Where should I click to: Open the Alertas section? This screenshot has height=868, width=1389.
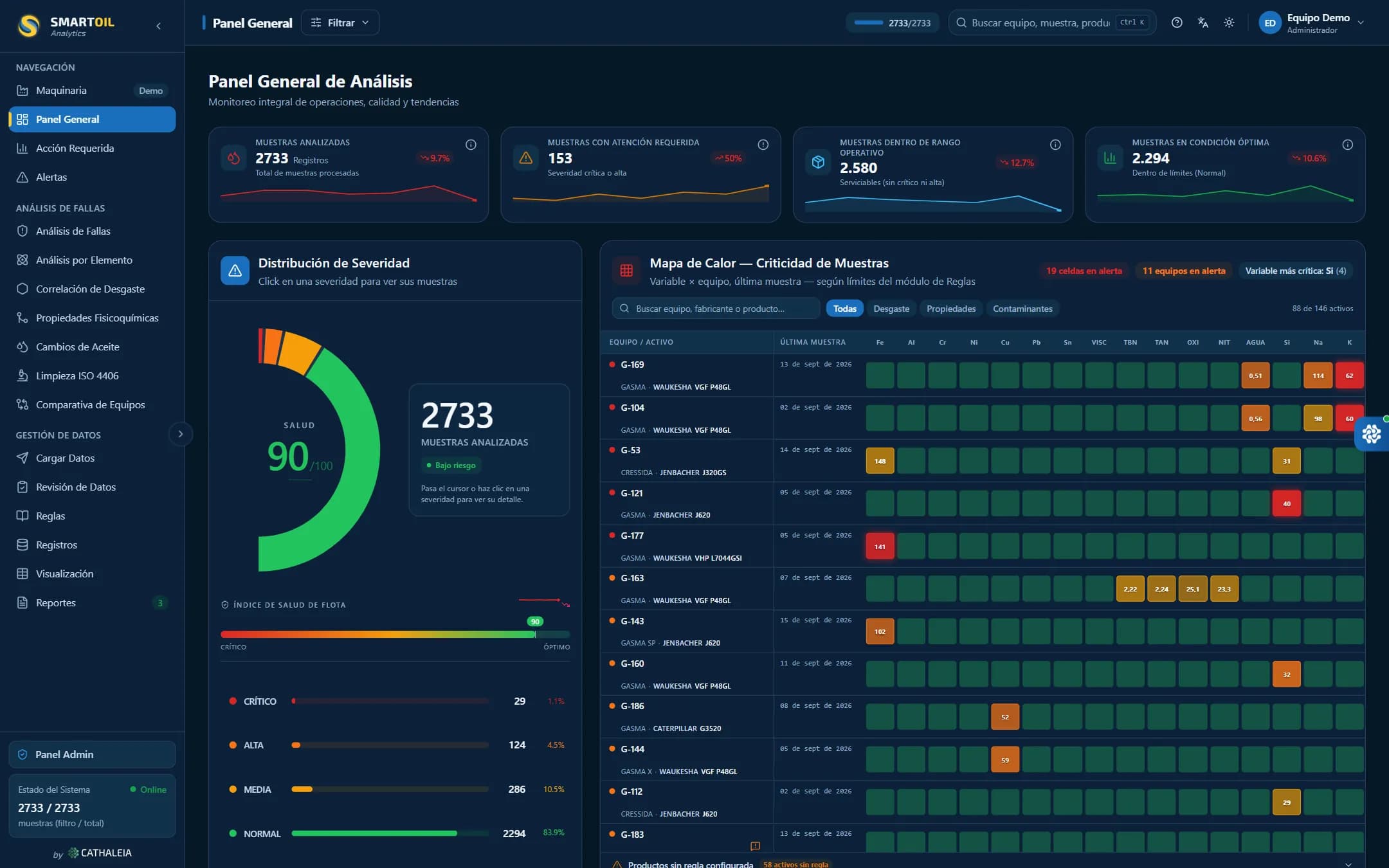[92, 177]
